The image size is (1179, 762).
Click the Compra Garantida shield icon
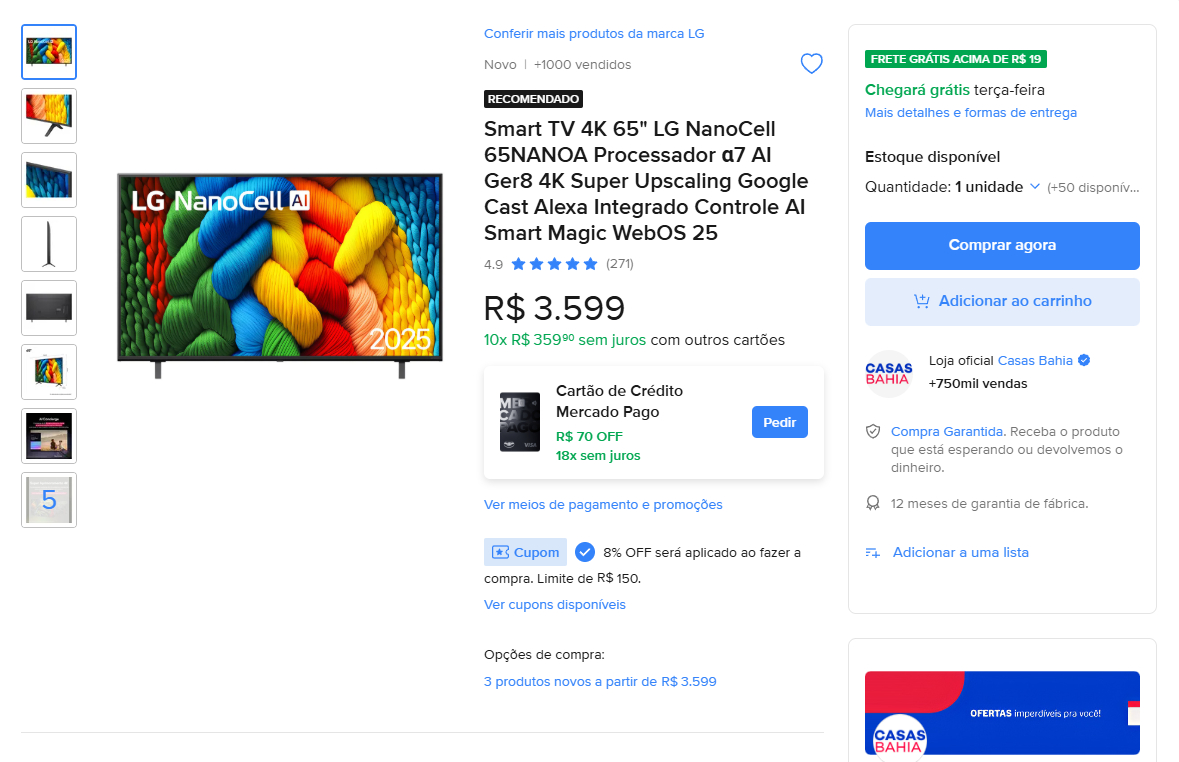coord(873,432)
